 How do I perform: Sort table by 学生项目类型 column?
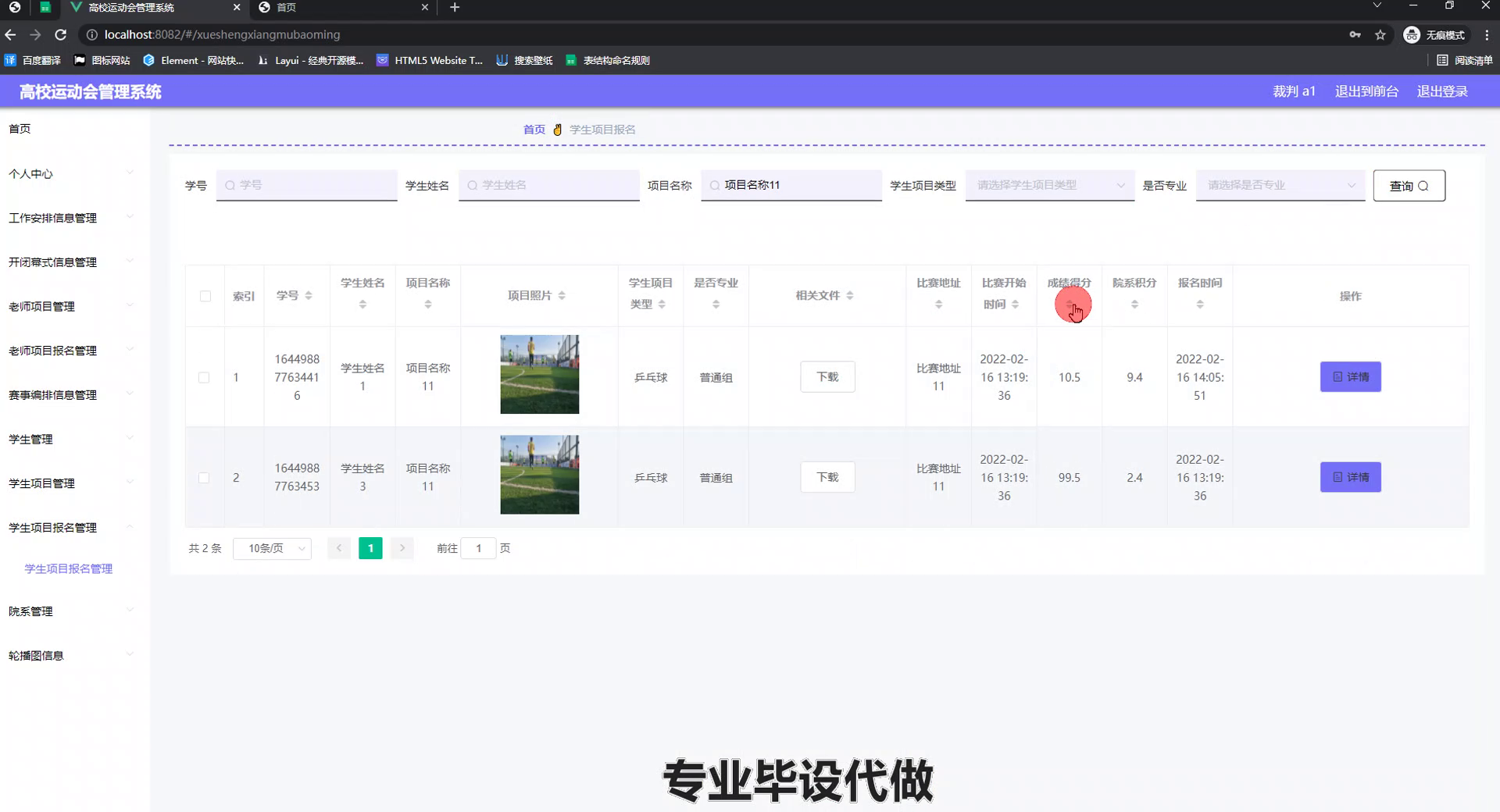pyautogui.click(x=662, y=304)
